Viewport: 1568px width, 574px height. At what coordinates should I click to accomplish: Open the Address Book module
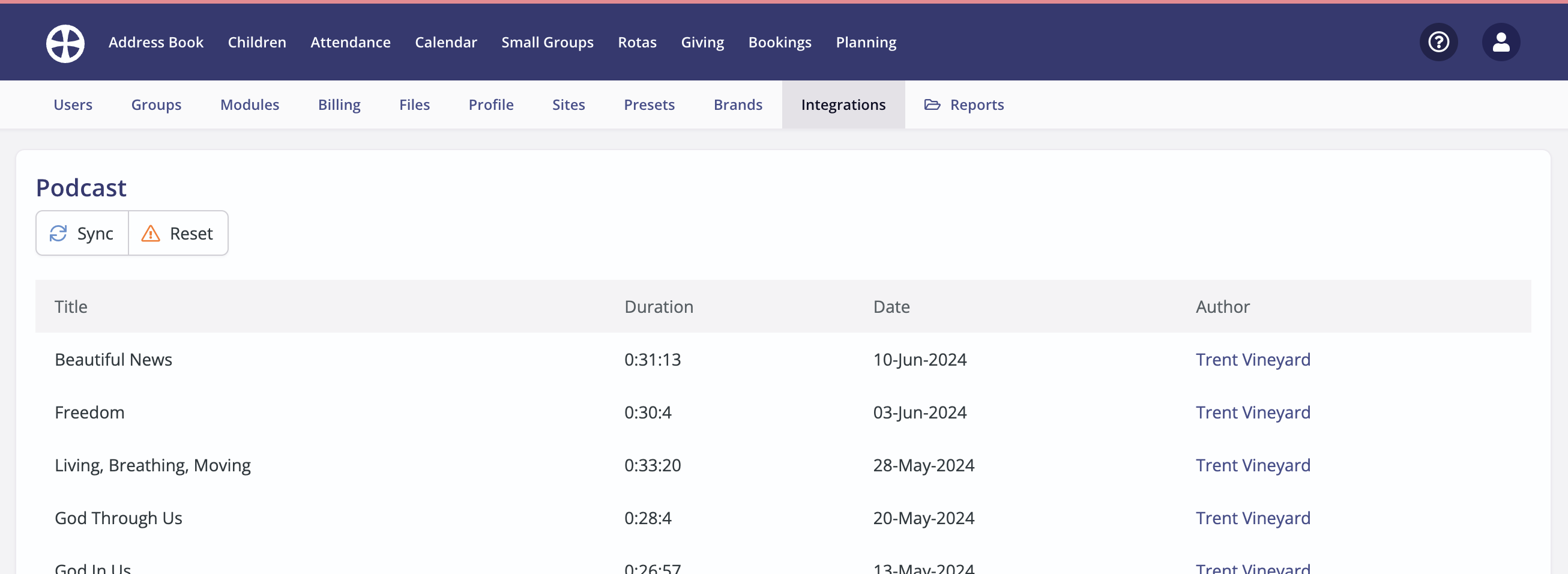[156, 42]
